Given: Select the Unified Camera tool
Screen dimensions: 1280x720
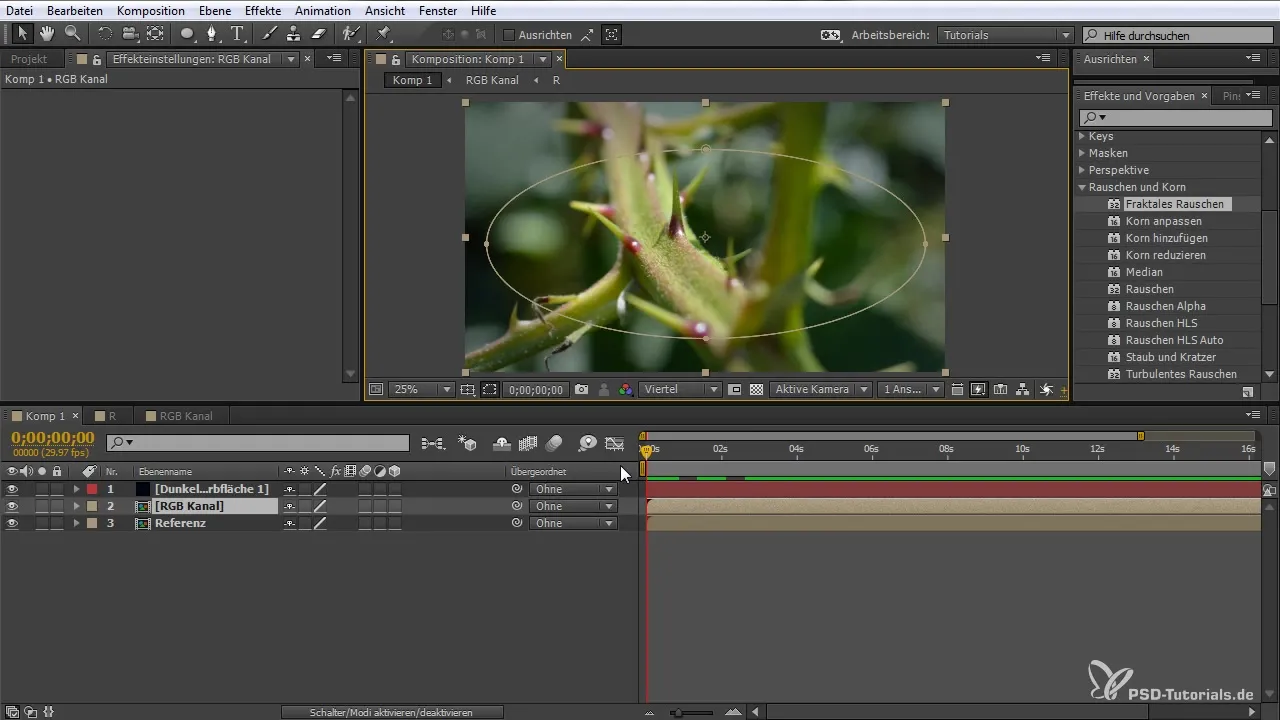Looking at the screenshot, I should point(130,34).
